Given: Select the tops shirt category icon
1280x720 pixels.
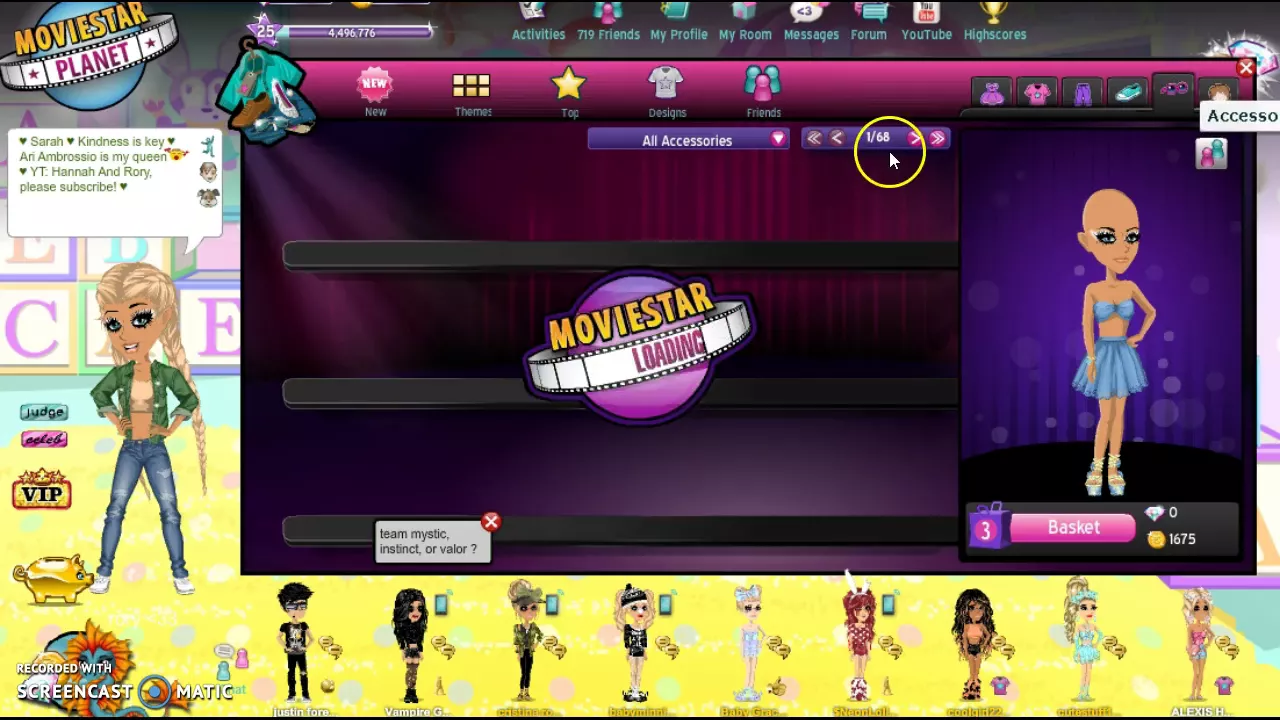Looking at the screenshot, I should [1037, 94].
